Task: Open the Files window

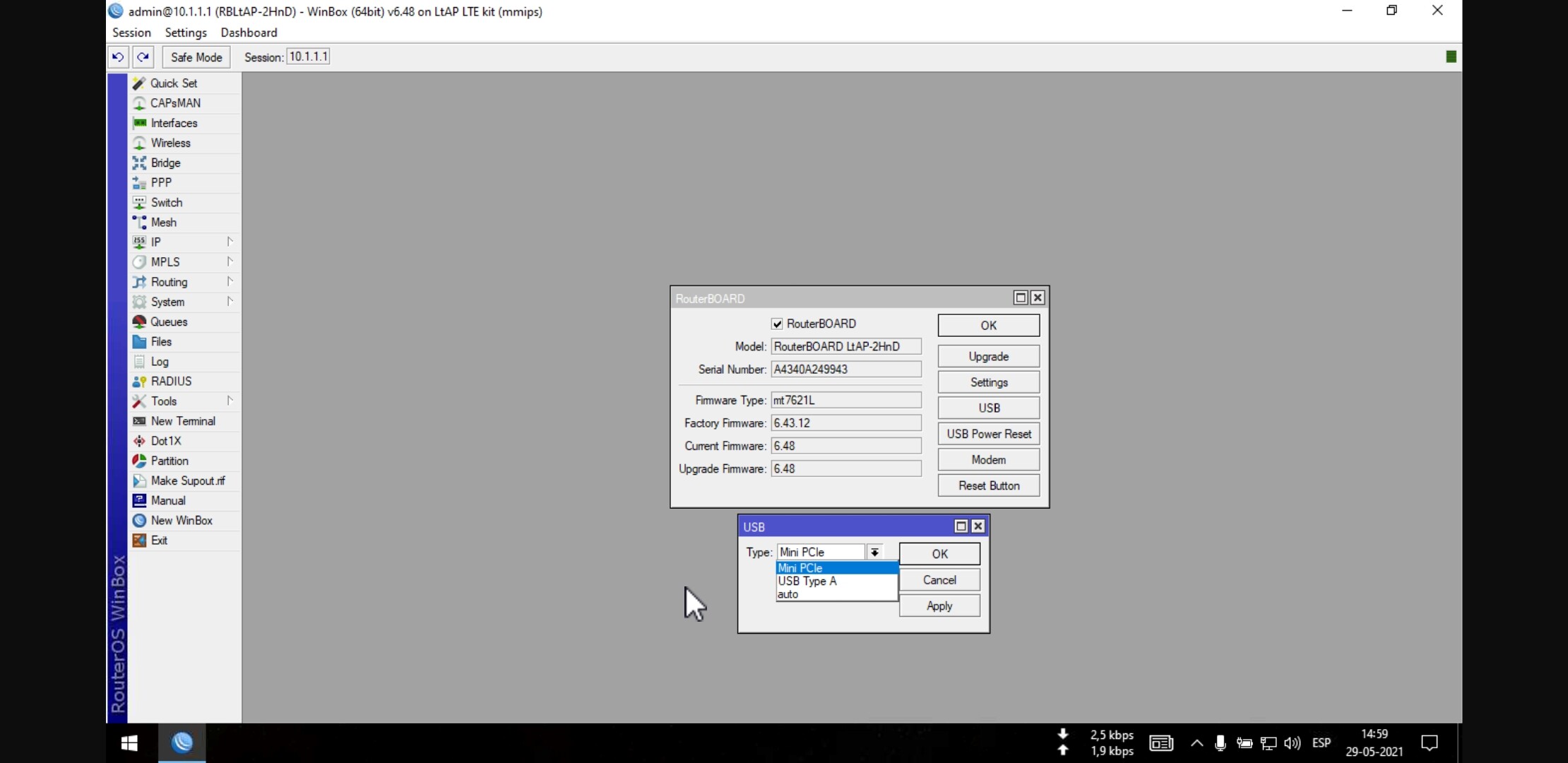Action: (x=161, y=341)
